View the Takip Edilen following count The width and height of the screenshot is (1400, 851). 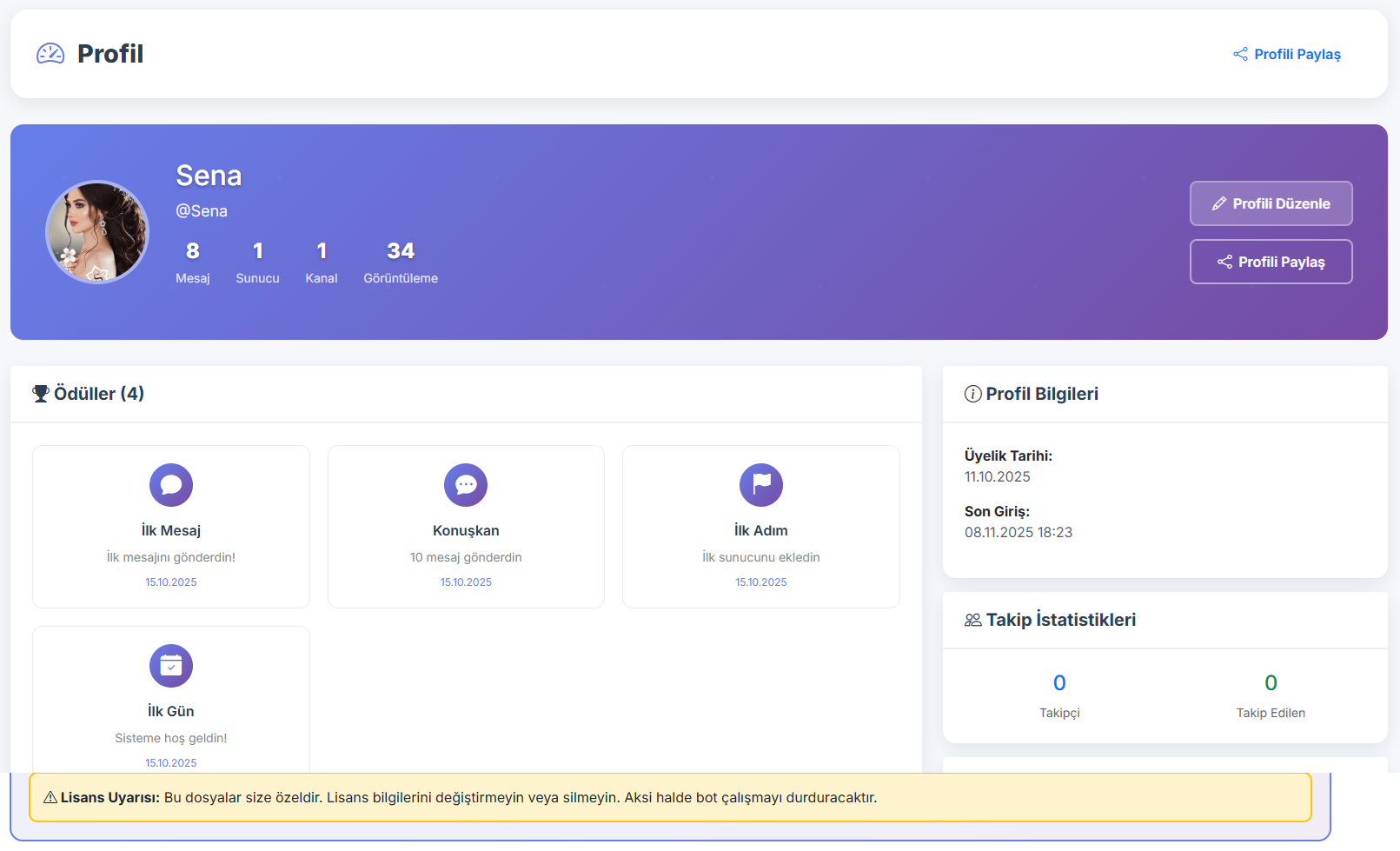[x=1271, y=695]
